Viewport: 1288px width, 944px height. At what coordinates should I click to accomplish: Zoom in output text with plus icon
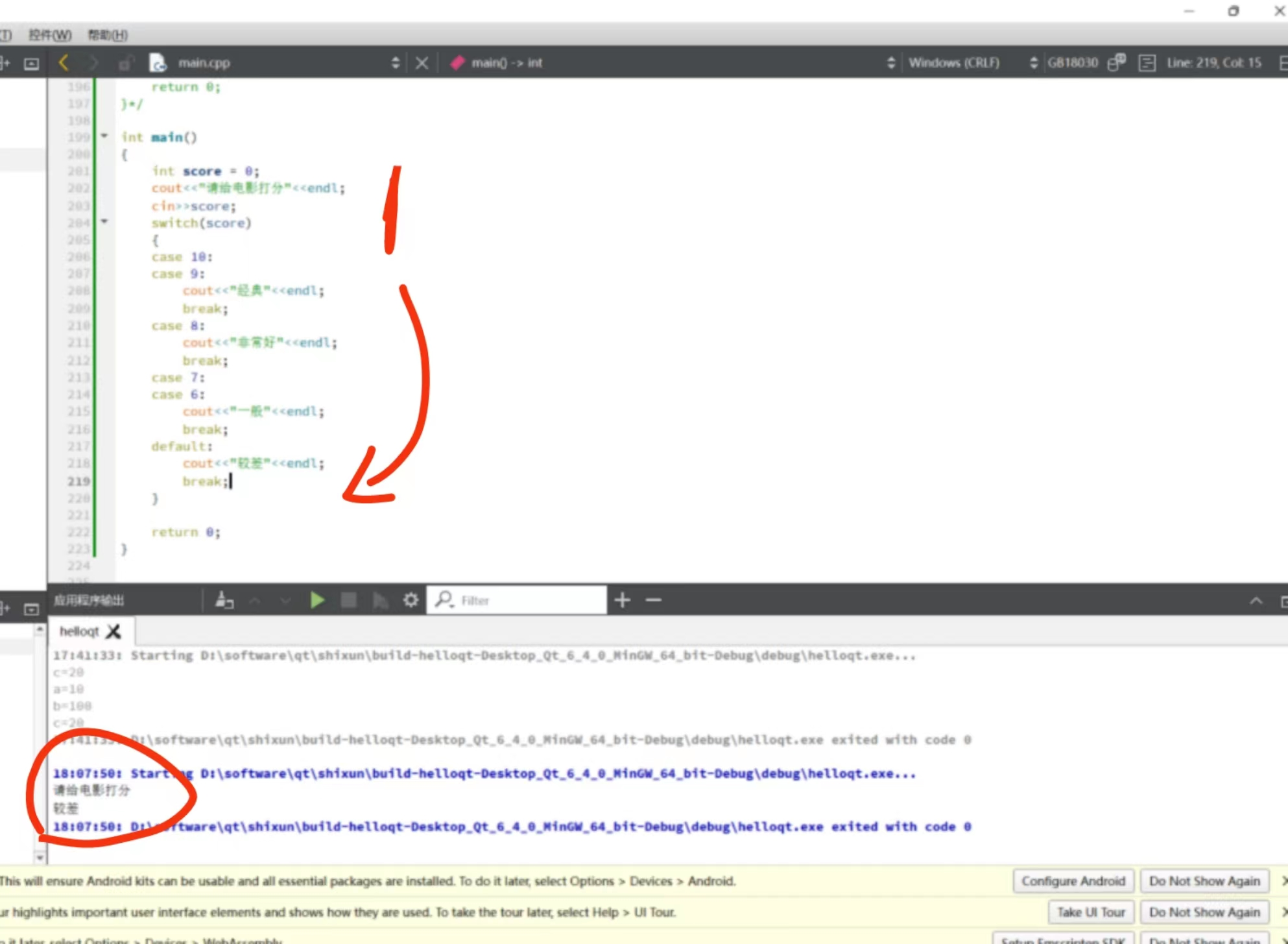point(622,600)
